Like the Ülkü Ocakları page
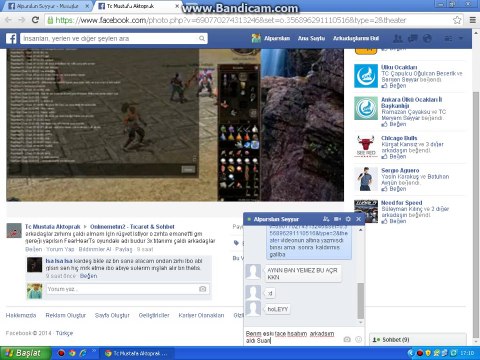480x360 pixels. click(394, 86)
